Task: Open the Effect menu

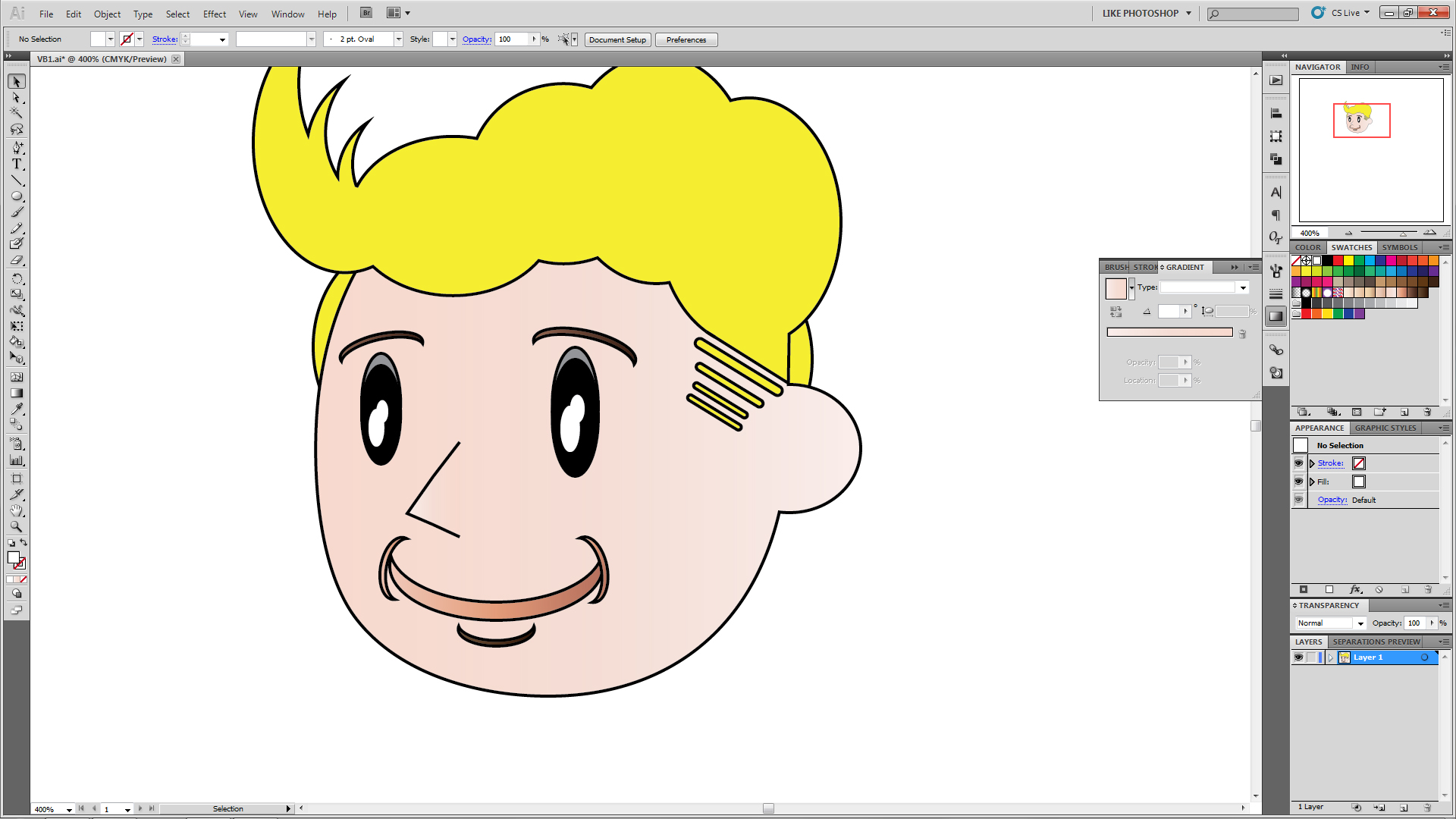Action: click(x=214, y=14)
